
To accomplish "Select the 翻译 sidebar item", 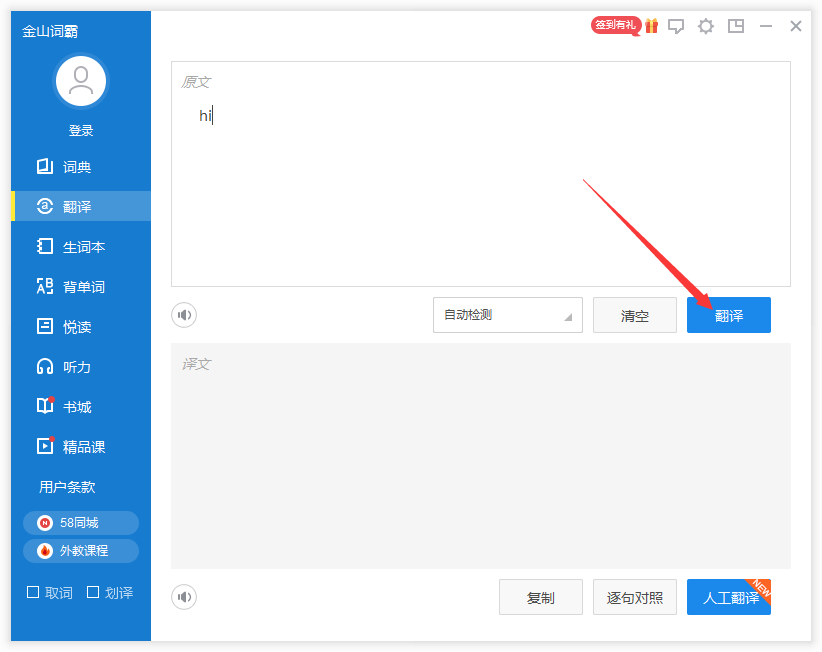I will coord(81,207).
